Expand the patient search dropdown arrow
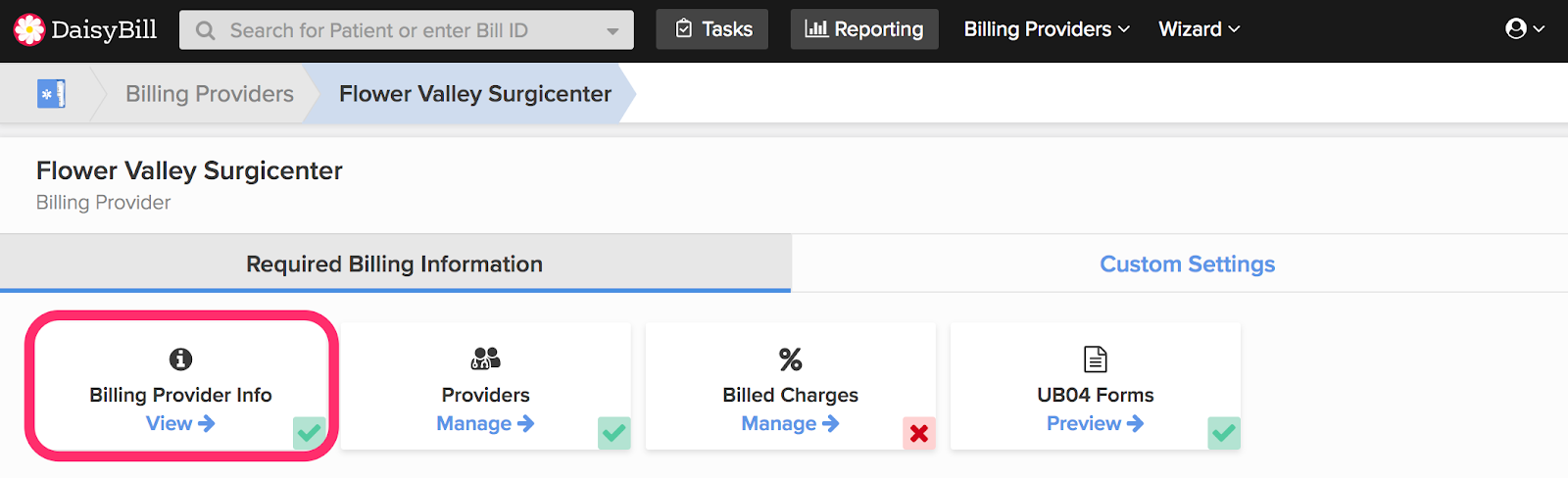 [612, 31]
